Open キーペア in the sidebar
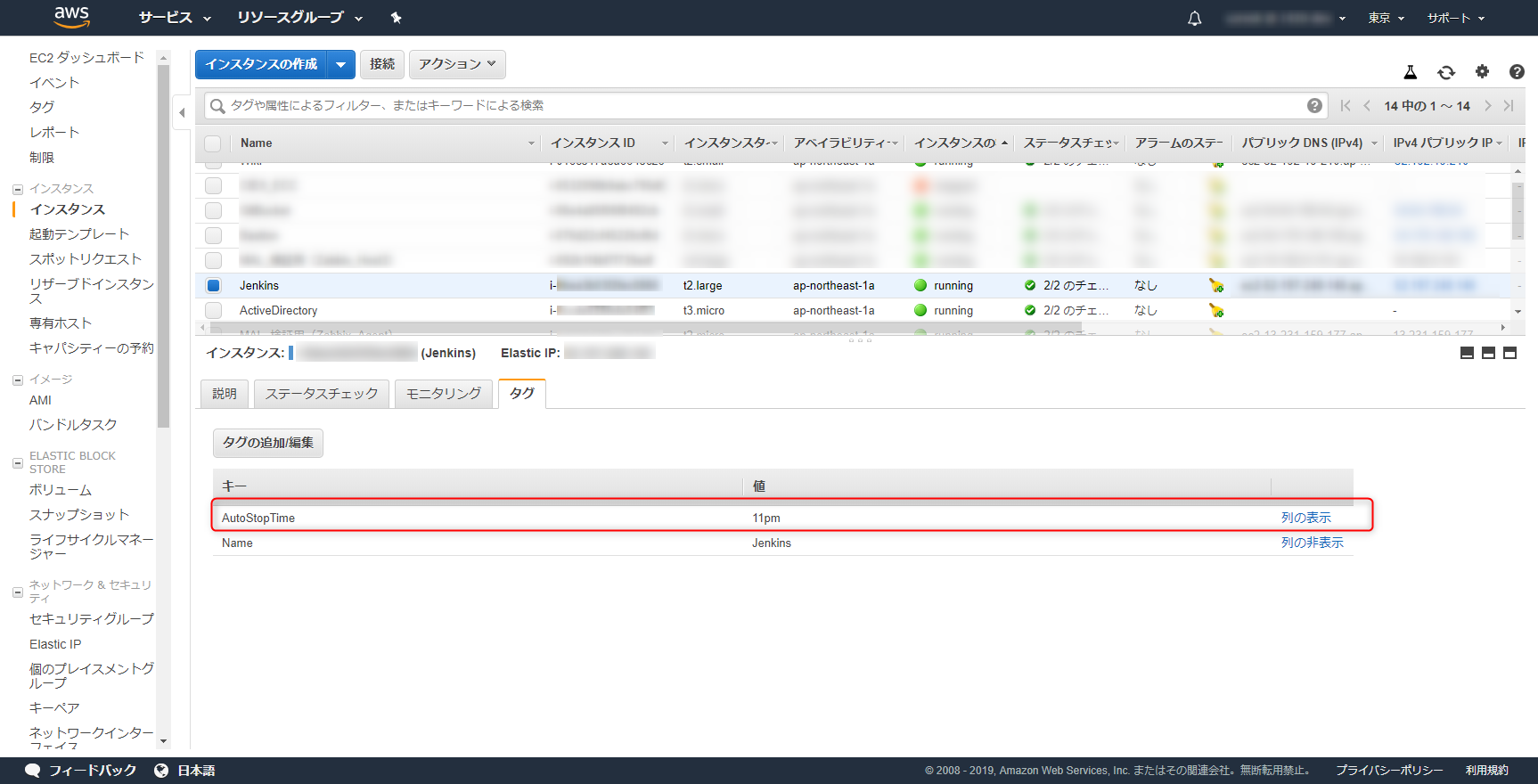Image resolution: width=1538 pixels, height=784 pixels. [54, 708]
